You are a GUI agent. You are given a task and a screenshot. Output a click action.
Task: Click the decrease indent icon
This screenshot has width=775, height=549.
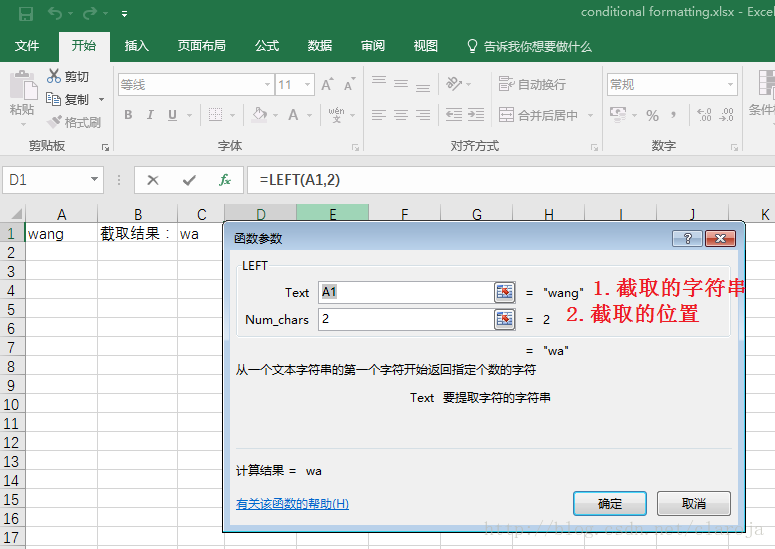(454, 115)
